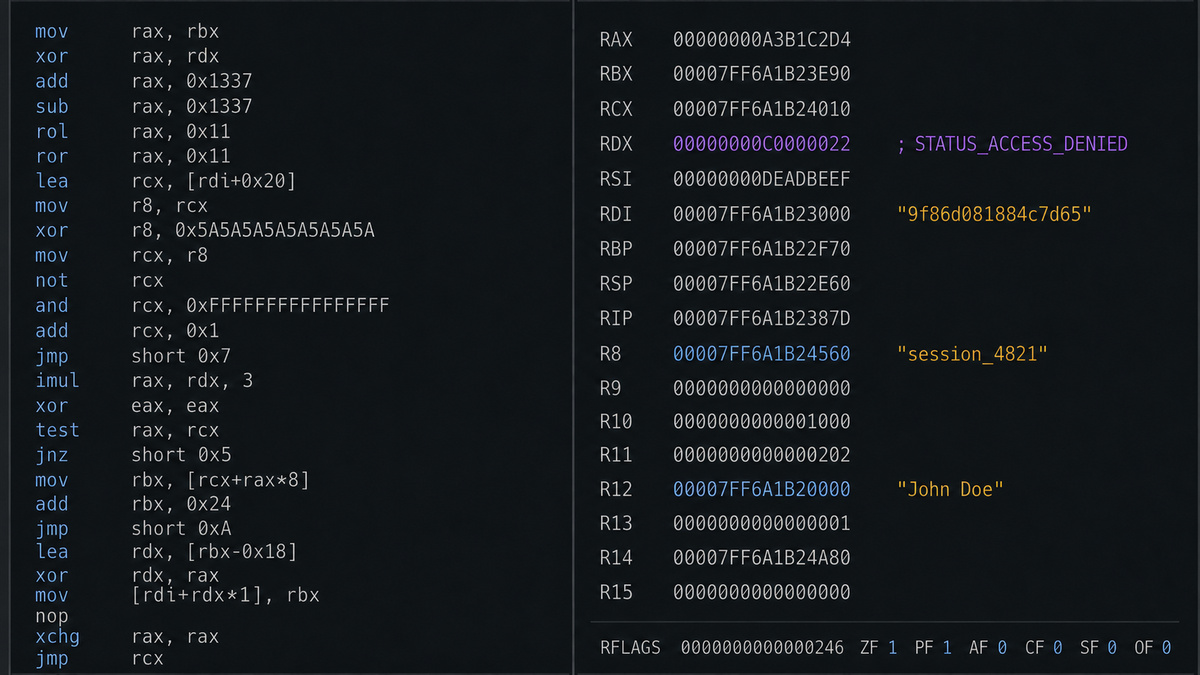
Task: Select the R11 value 0000000000000202
Action: pos(762,455)
